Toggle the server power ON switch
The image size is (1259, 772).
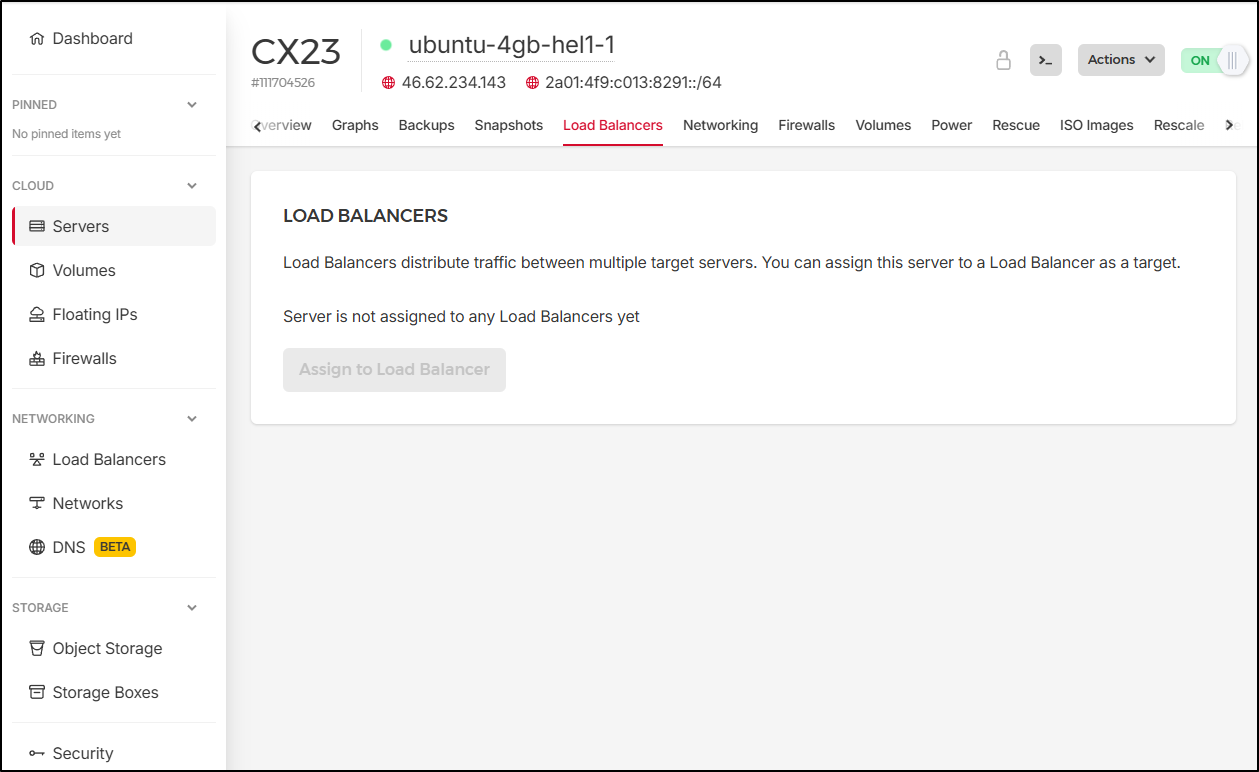pyautogui.click(x=1214, y=60)
